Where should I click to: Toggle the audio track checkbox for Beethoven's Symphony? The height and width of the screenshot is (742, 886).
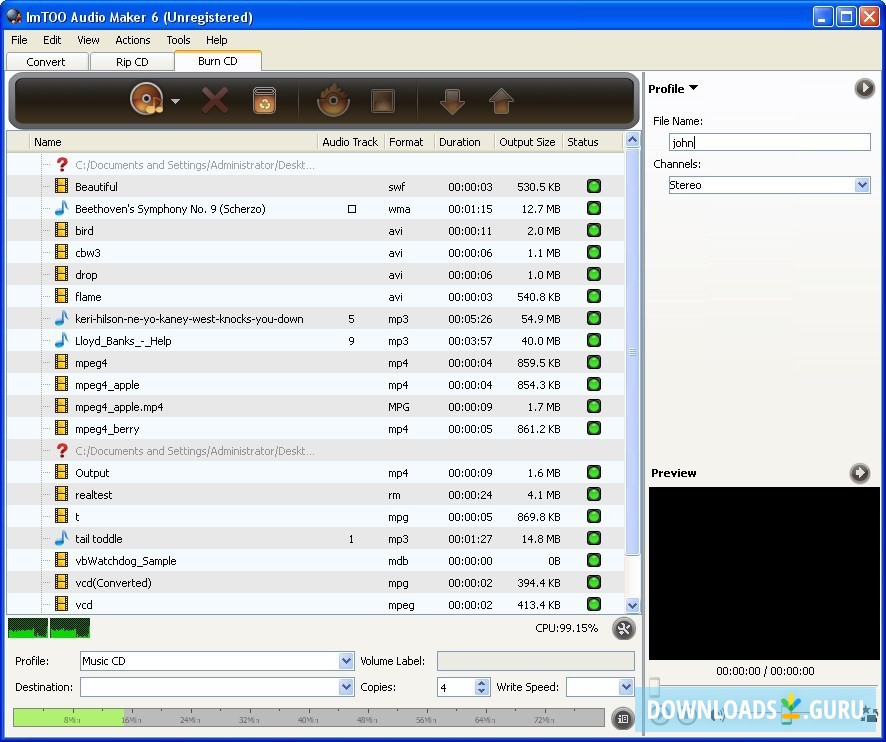click(352, 209)
